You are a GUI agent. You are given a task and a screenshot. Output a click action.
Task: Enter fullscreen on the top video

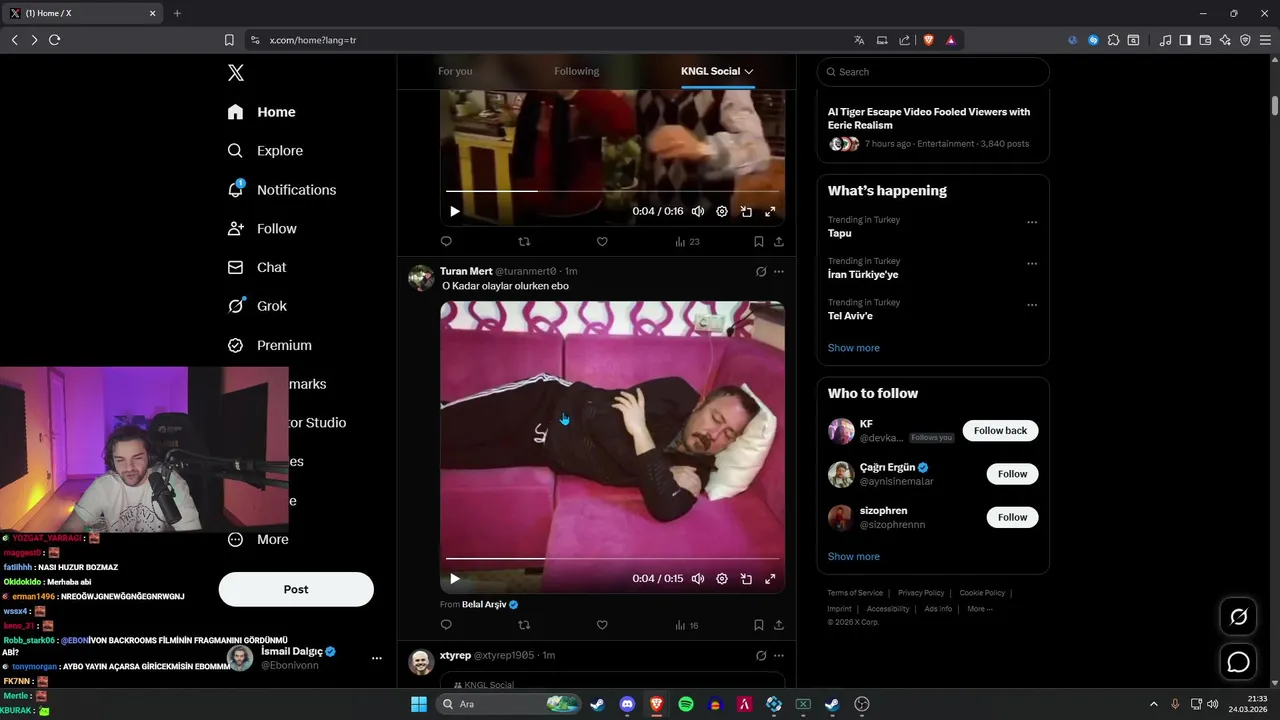770,211
